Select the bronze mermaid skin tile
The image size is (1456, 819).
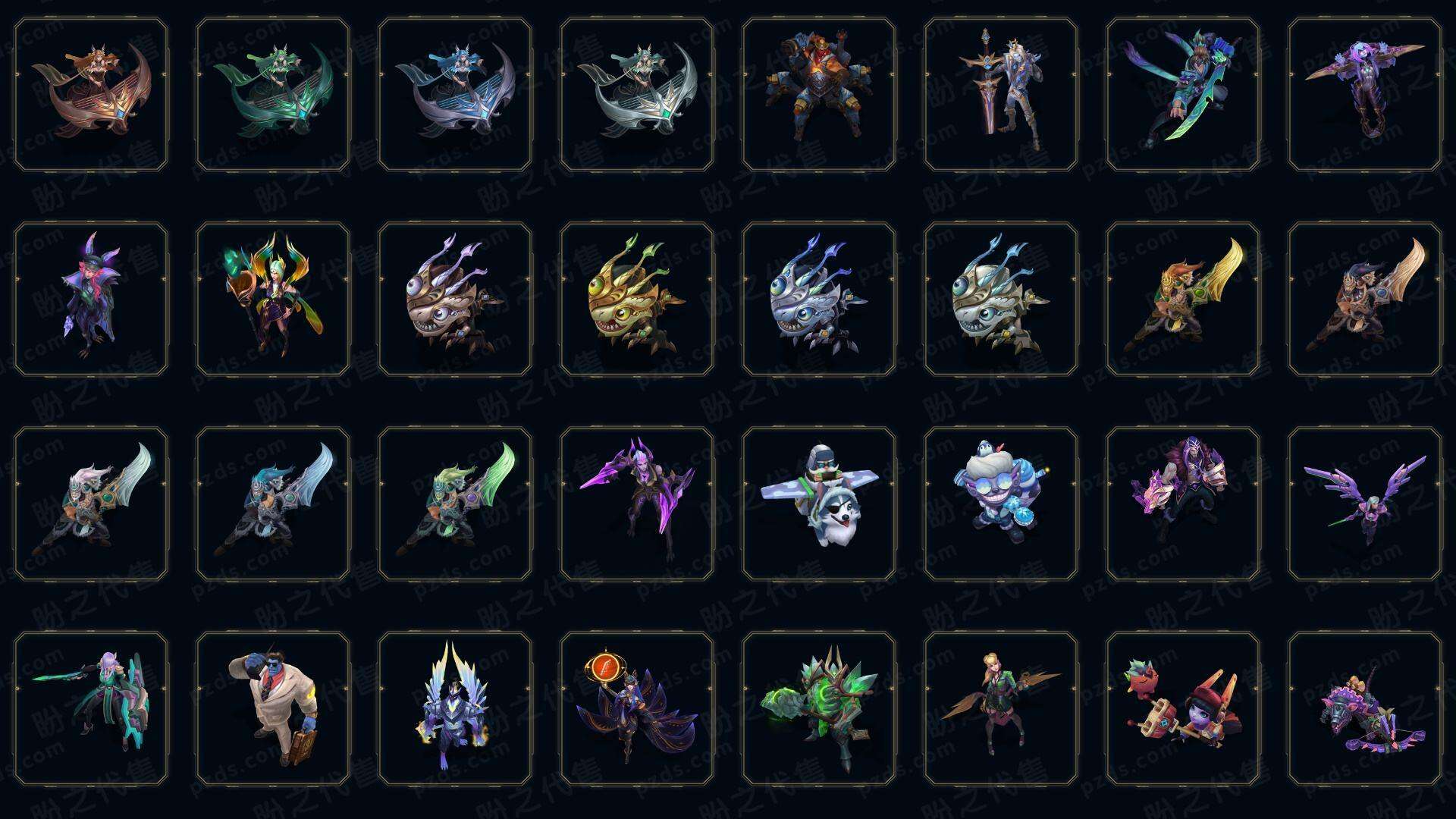tap(91, 94)
